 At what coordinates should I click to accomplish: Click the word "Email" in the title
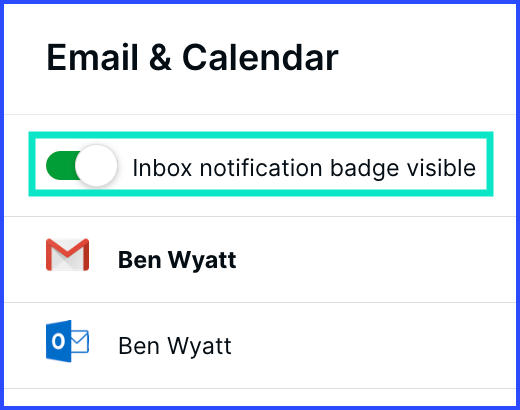92,58
